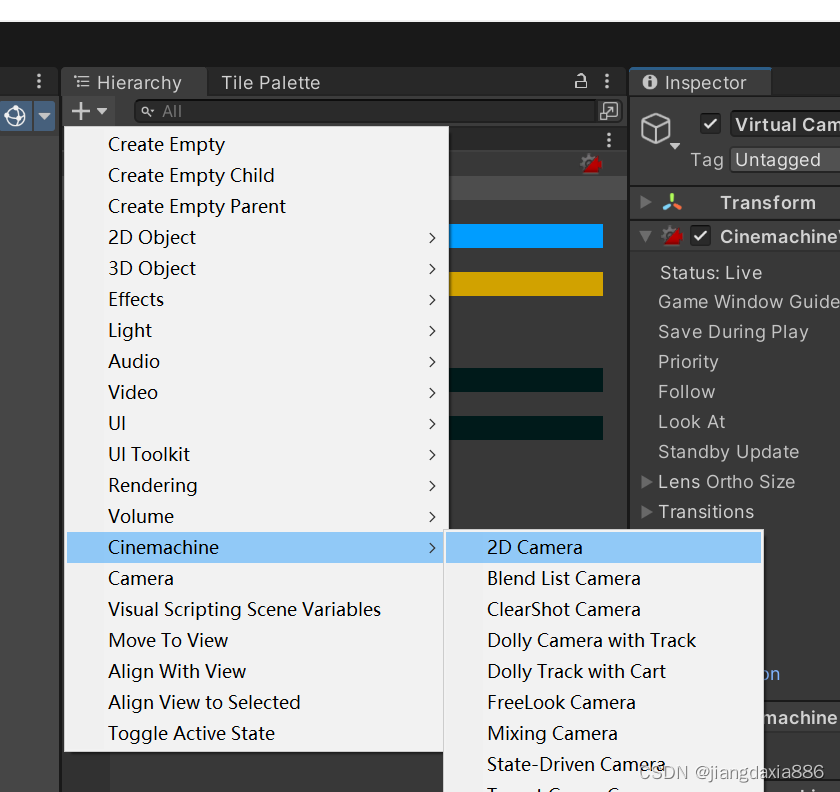Edit the Virtual Camera name field

[785, 124]
